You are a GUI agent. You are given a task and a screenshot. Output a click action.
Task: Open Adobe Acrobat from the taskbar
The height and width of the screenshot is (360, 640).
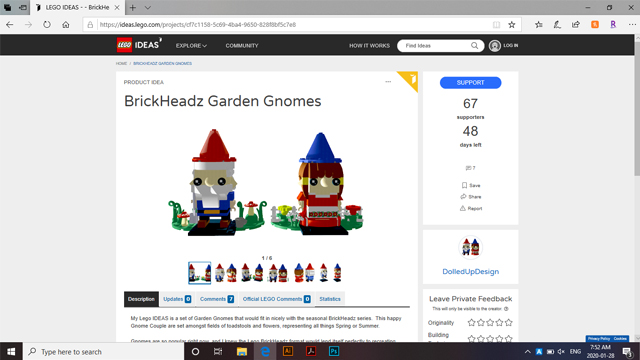tap(311, 351)
